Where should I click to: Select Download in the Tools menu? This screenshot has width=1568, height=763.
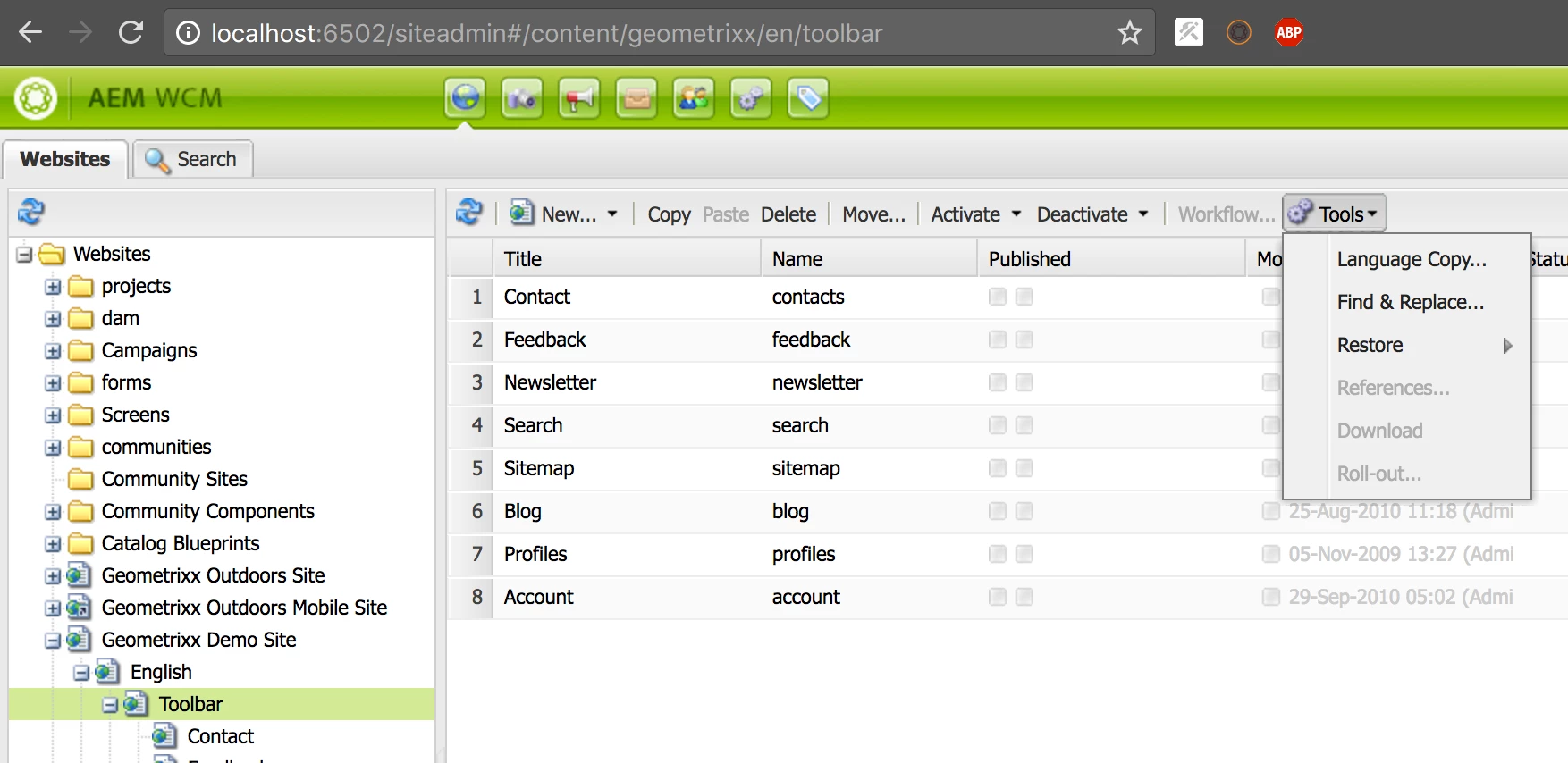pos(1379,431)
